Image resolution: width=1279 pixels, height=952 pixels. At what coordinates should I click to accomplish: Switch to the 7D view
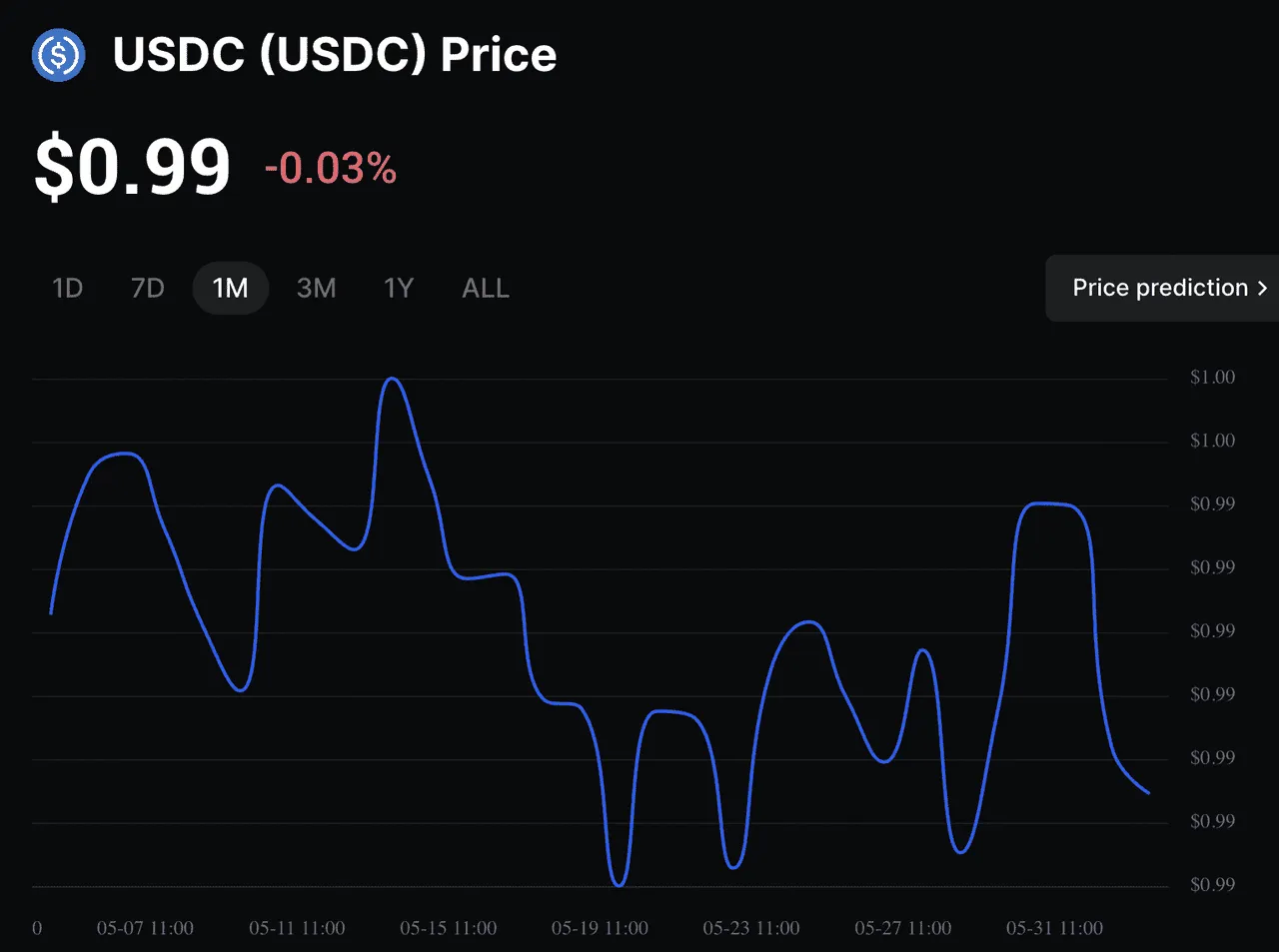point(147,288)
